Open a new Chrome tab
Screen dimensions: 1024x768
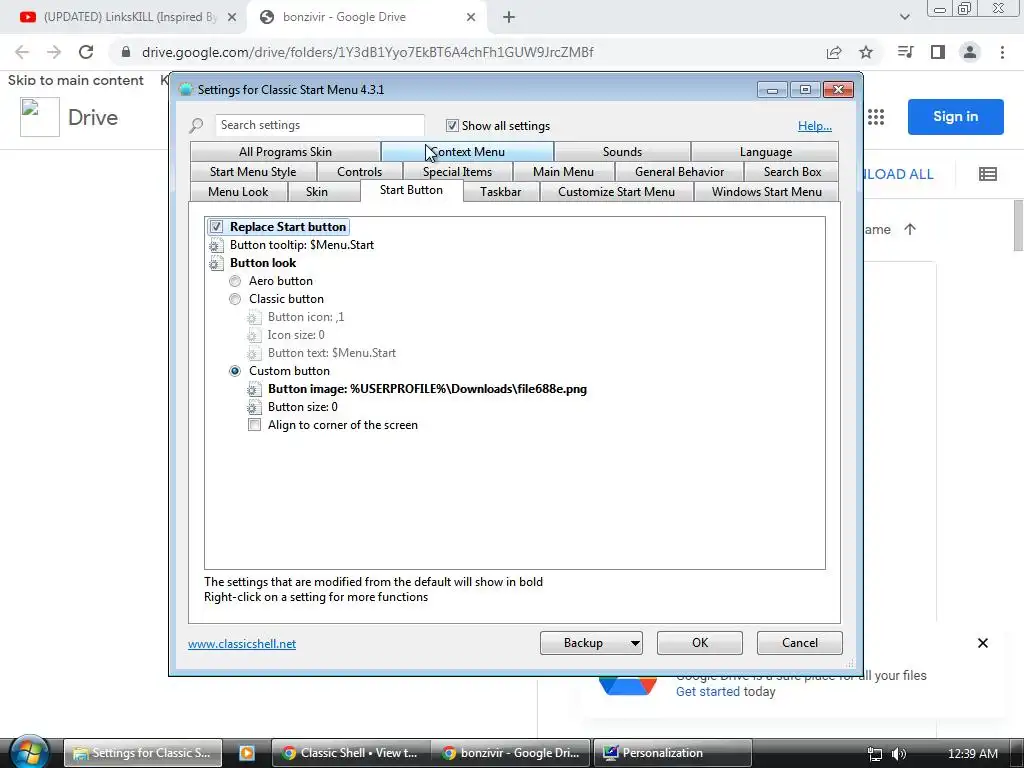tap(509, 17)
